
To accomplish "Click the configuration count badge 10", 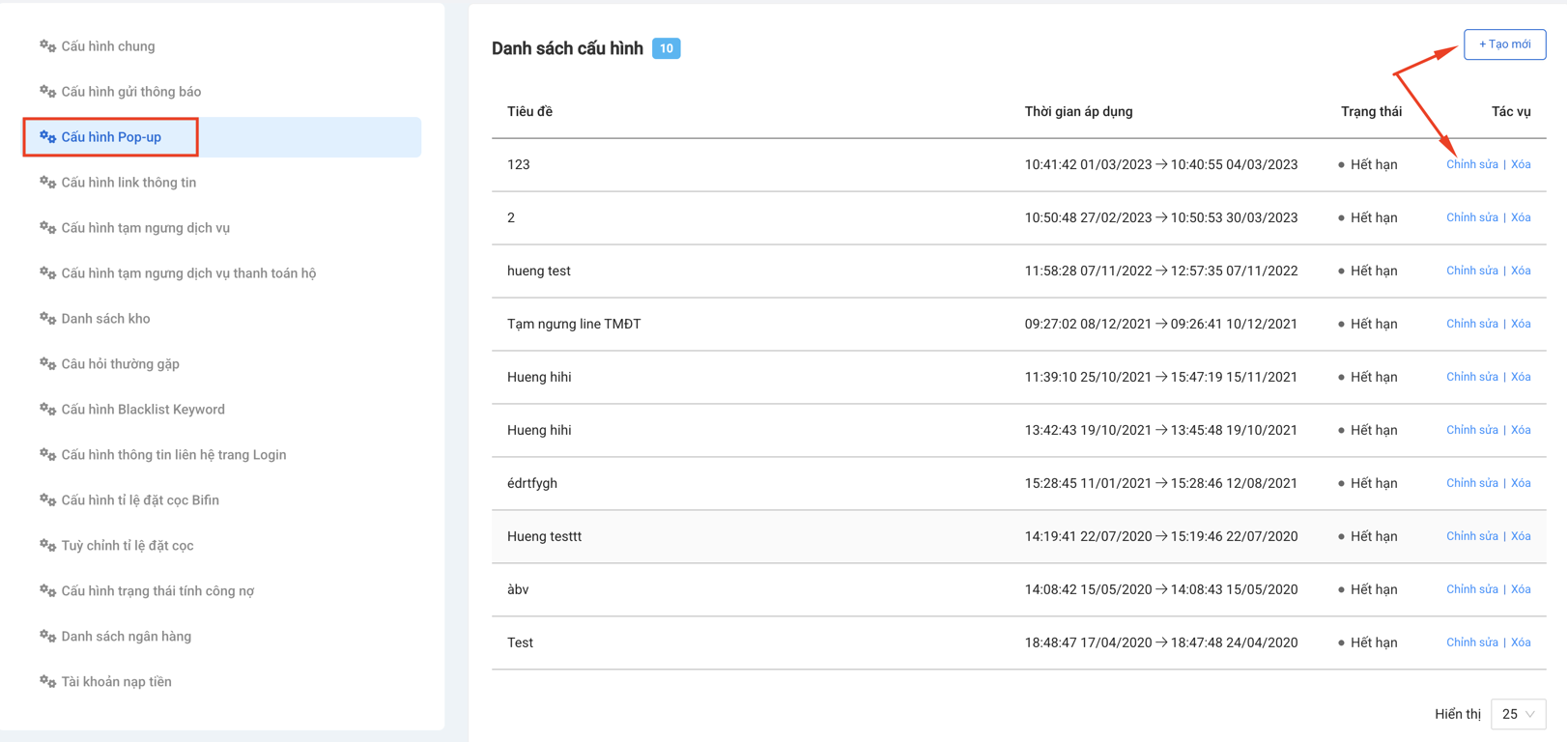I will (x=666, y=48).
